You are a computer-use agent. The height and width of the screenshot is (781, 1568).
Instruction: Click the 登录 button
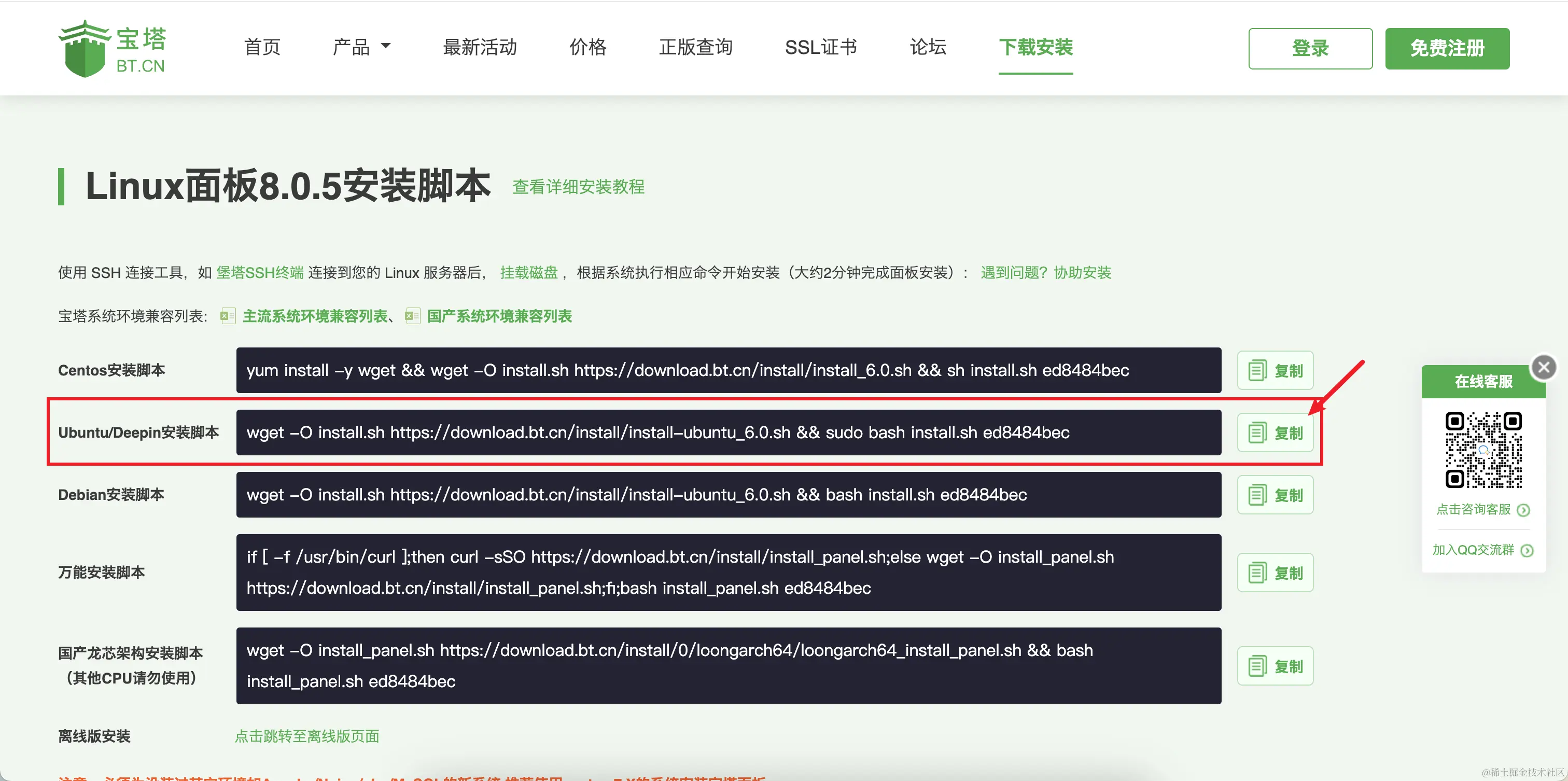point(1310,48)
